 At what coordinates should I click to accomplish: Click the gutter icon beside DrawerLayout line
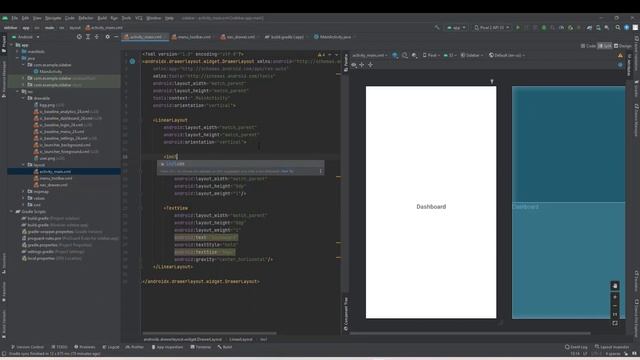click(132, 61)
